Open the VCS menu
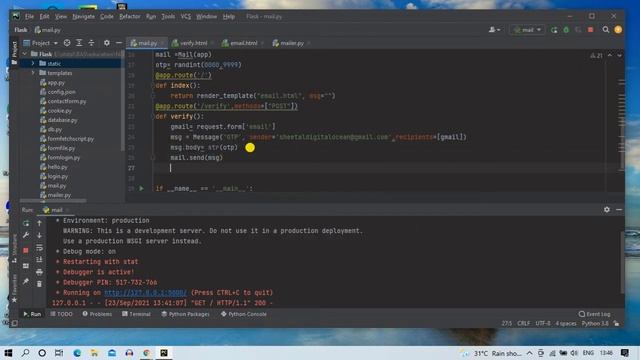The height and width of the screenshot is (360, 640). coord(186,17)
